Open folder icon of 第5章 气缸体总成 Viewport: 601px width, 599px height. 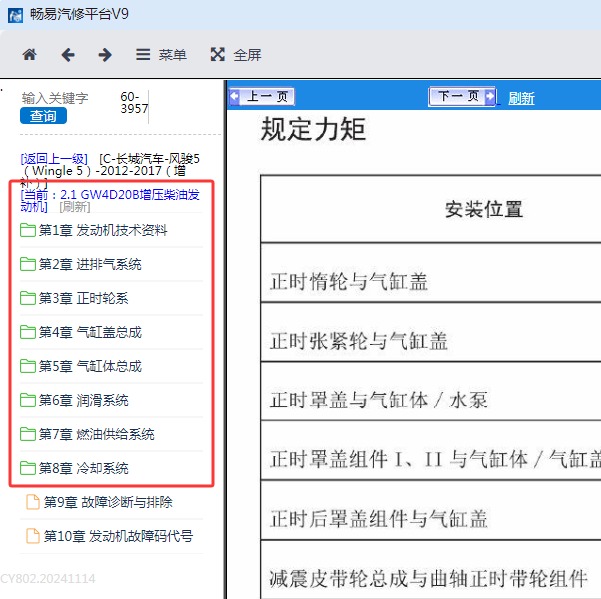click(28, 366)
